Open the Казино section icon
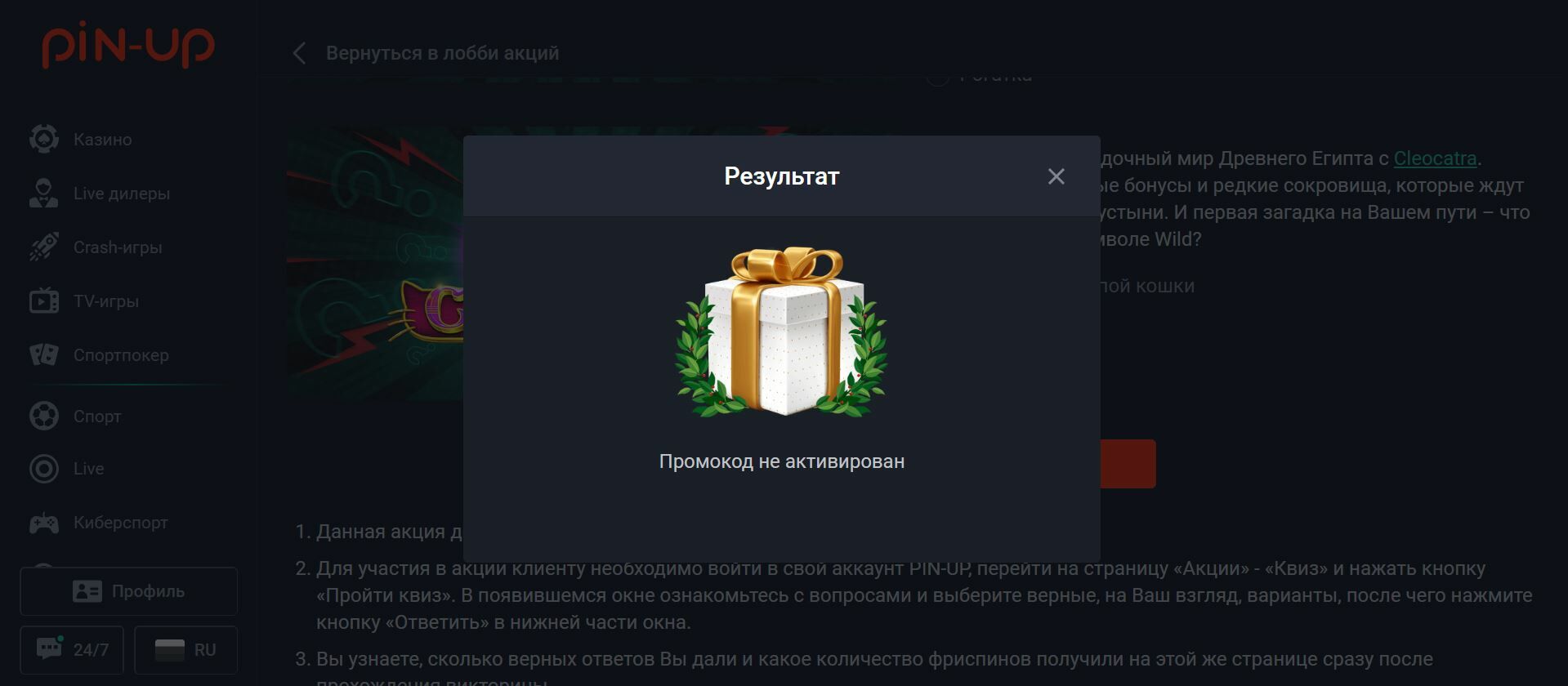This screenshot has height=686, width=1568. 44,139
